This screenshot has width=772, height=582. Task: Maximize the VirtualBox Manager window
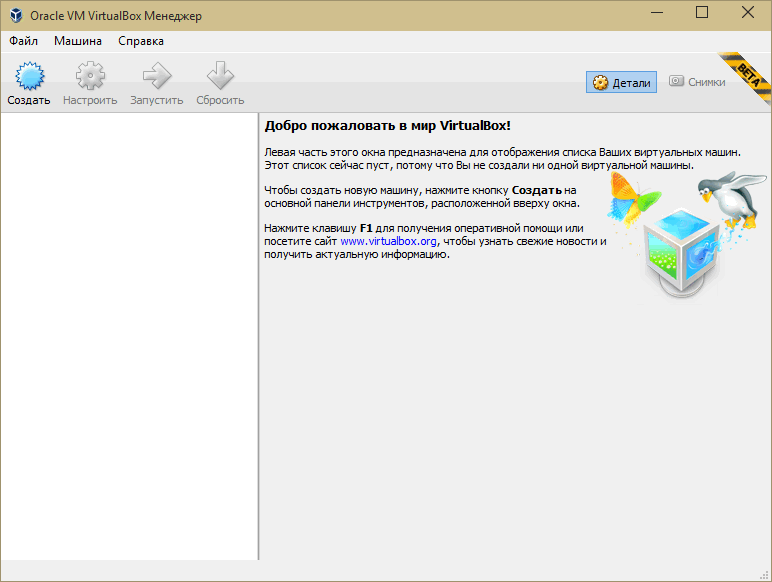pyautogui.click(x=702, y=12)
